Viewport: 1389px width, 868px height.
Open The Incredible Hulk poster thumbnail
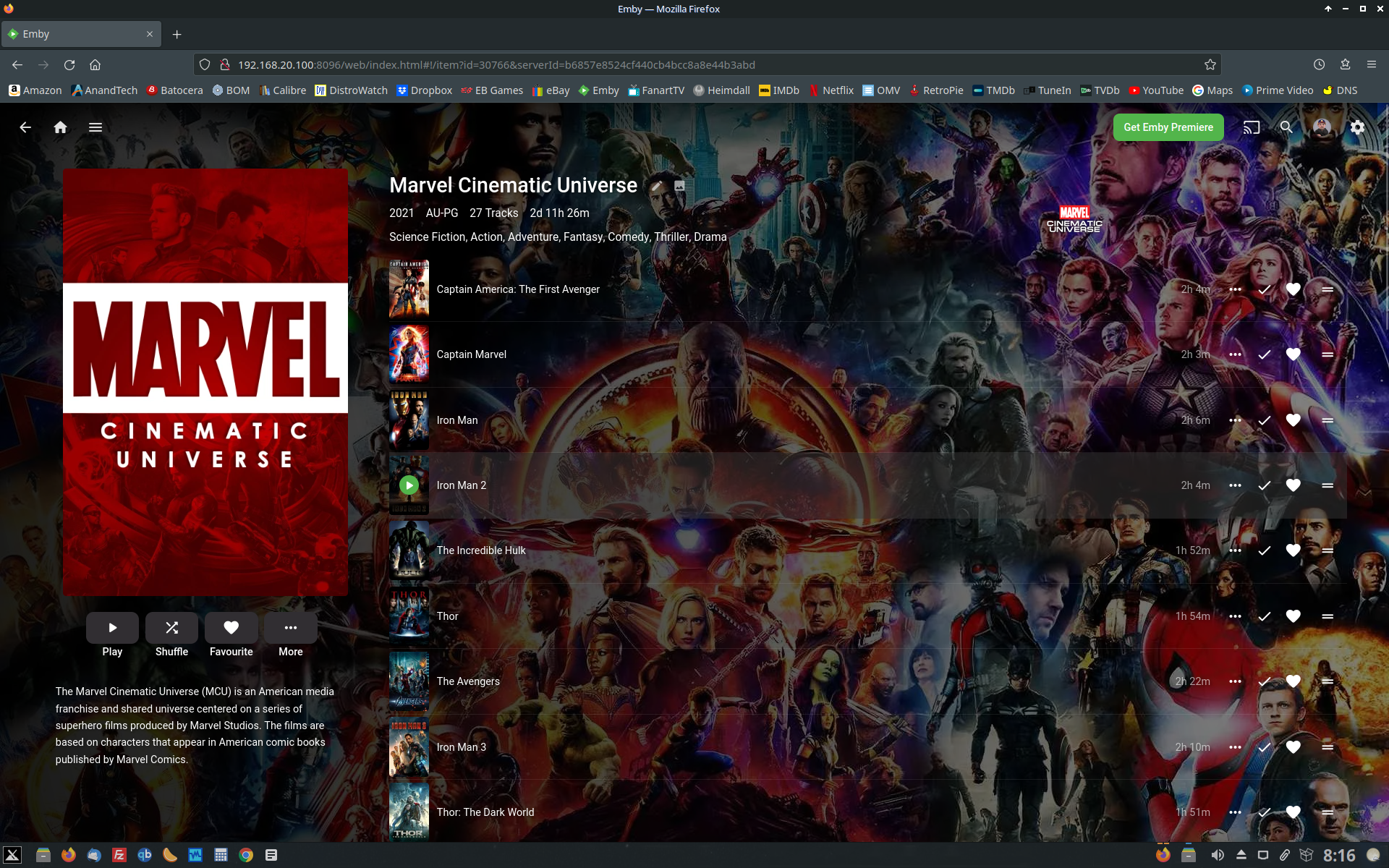tap(409, 550)
